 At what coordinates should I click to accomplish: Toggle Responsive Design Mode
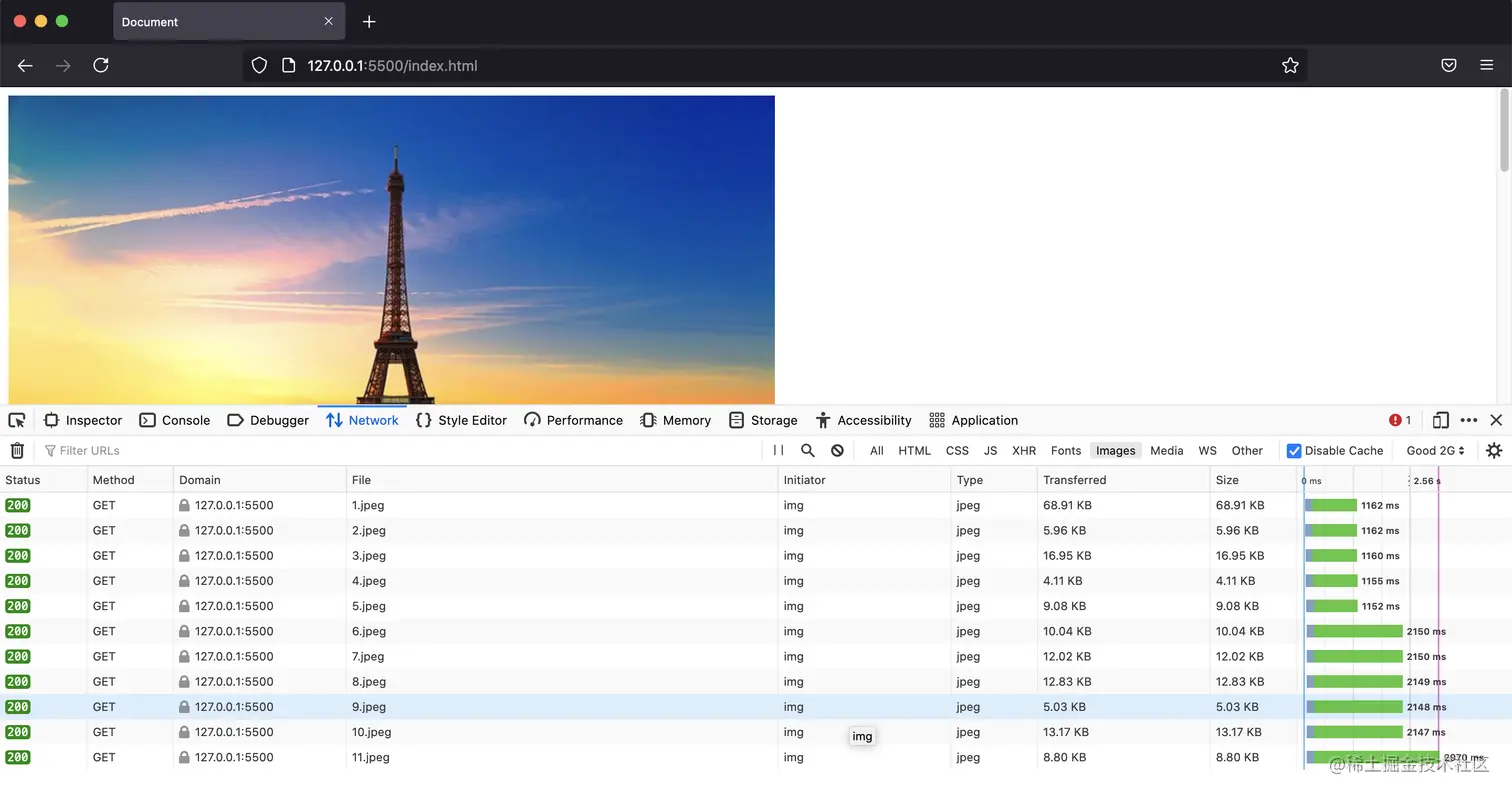click(1440, 420)
